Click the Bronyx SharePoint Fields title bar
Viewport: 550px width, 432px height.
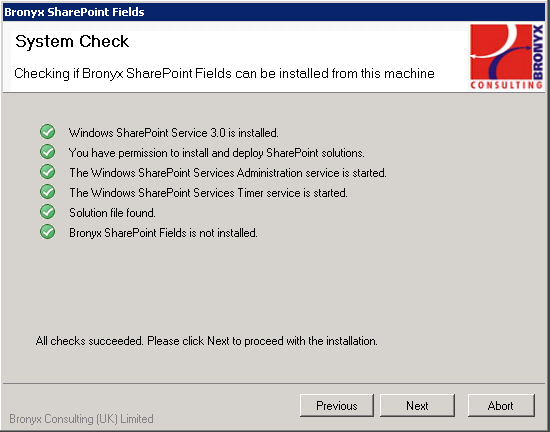pos(274,12)
